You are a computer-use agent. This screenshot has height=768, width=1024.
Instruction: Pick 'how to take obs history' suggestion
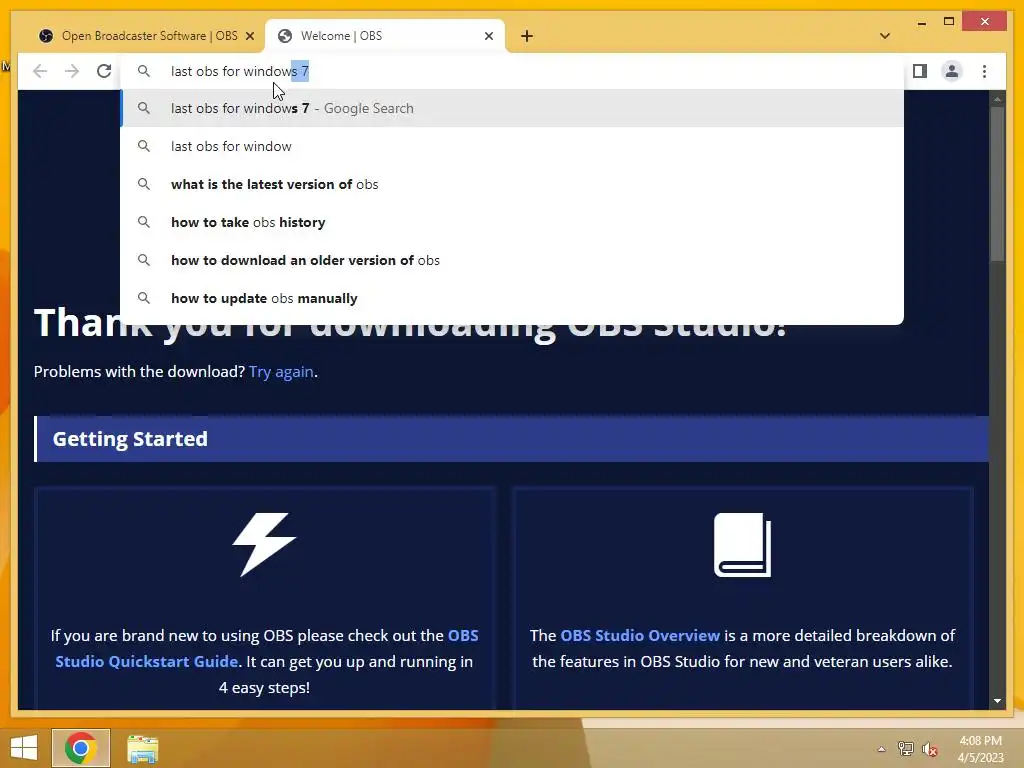tap(512, 222)
